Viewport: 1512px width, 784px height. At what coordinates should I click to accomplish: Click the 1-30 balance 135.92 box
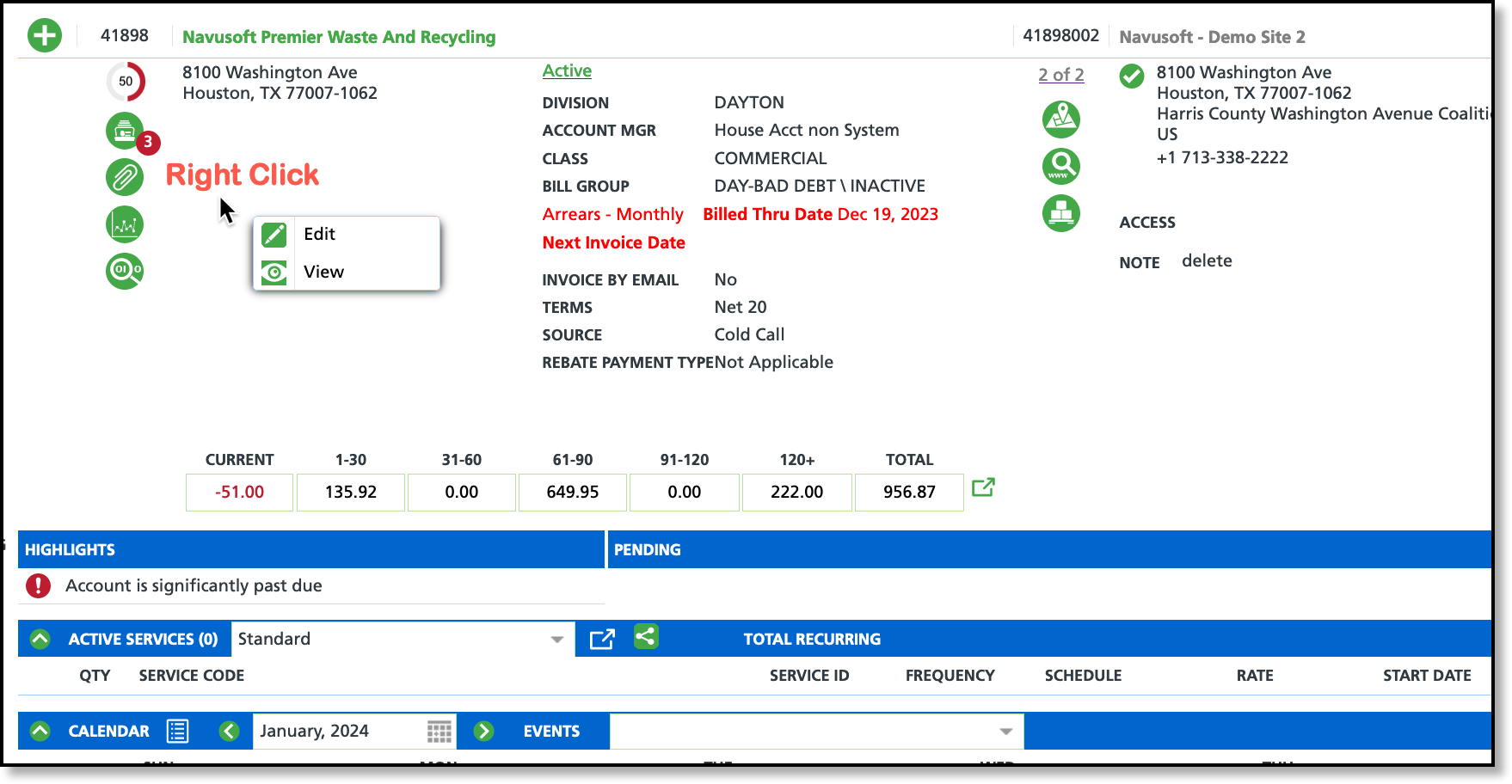coord(351,493)
